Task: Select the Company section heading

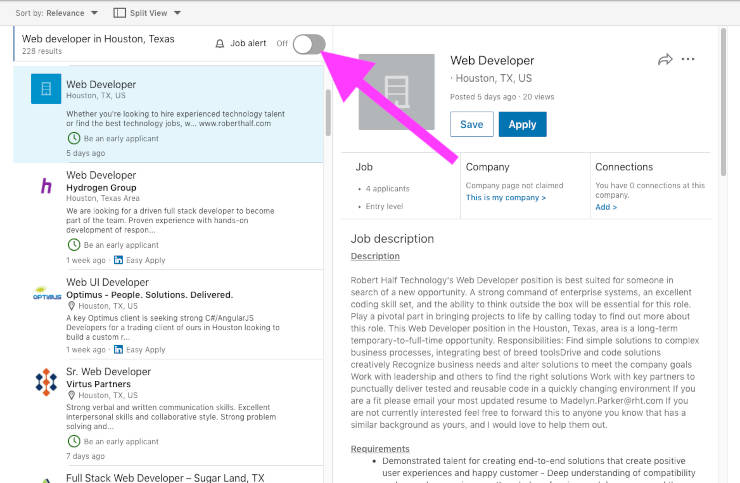Action: [488, 167]
